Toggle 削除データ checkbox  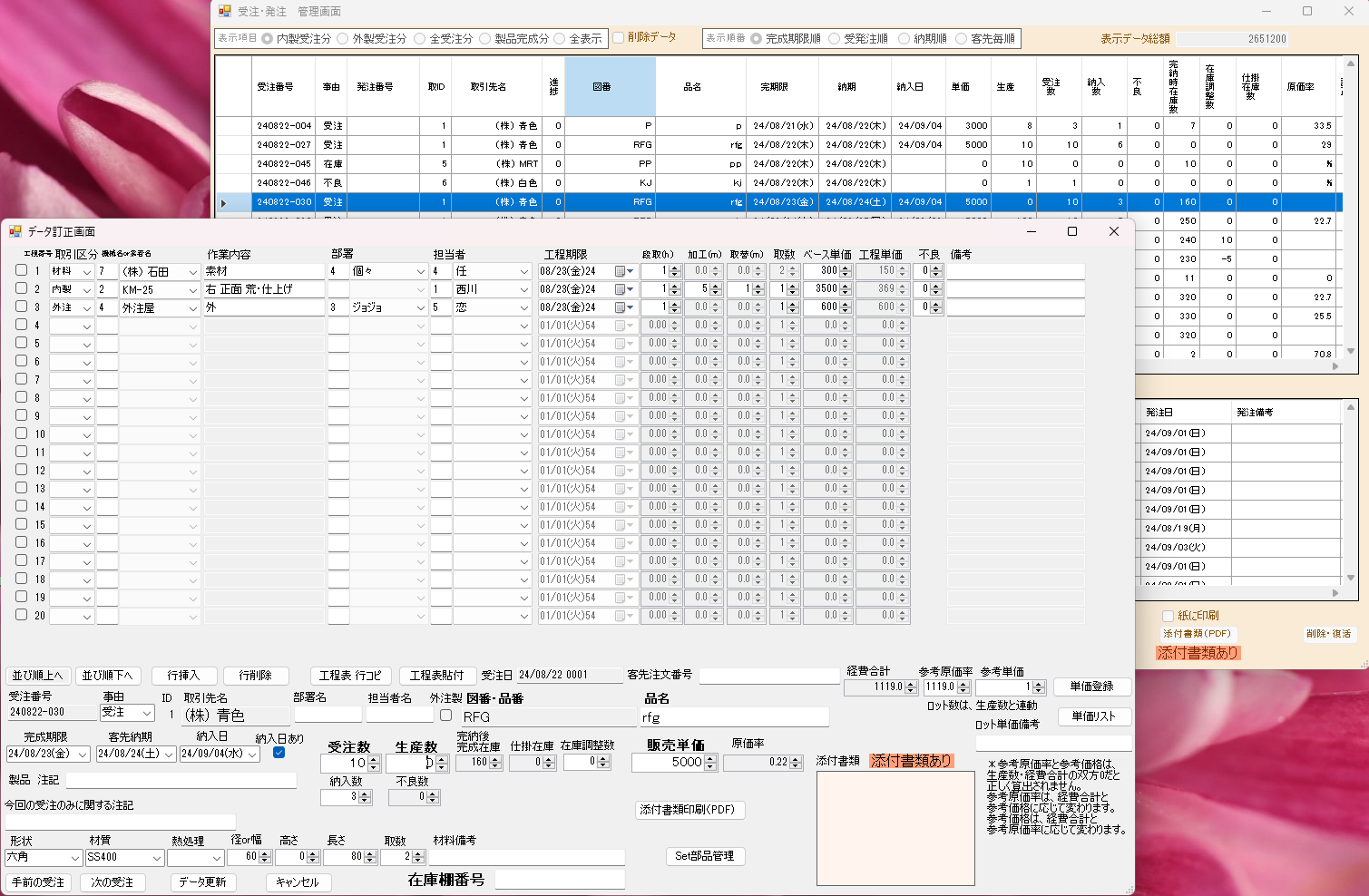[619, 38]
